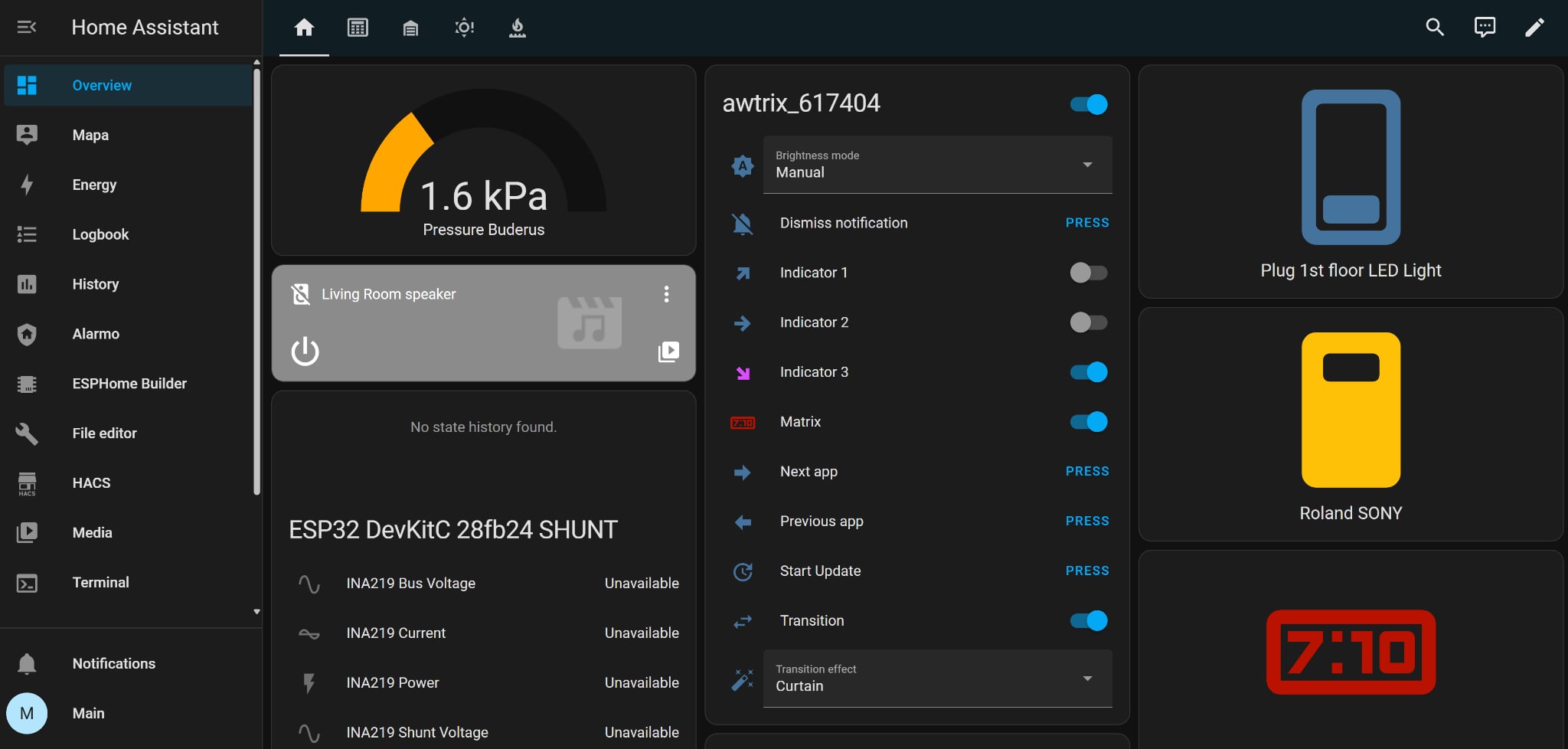The image size is (1568, 749).
Task: Switch to the calendar grid view tab
Action: click(358, 28)
